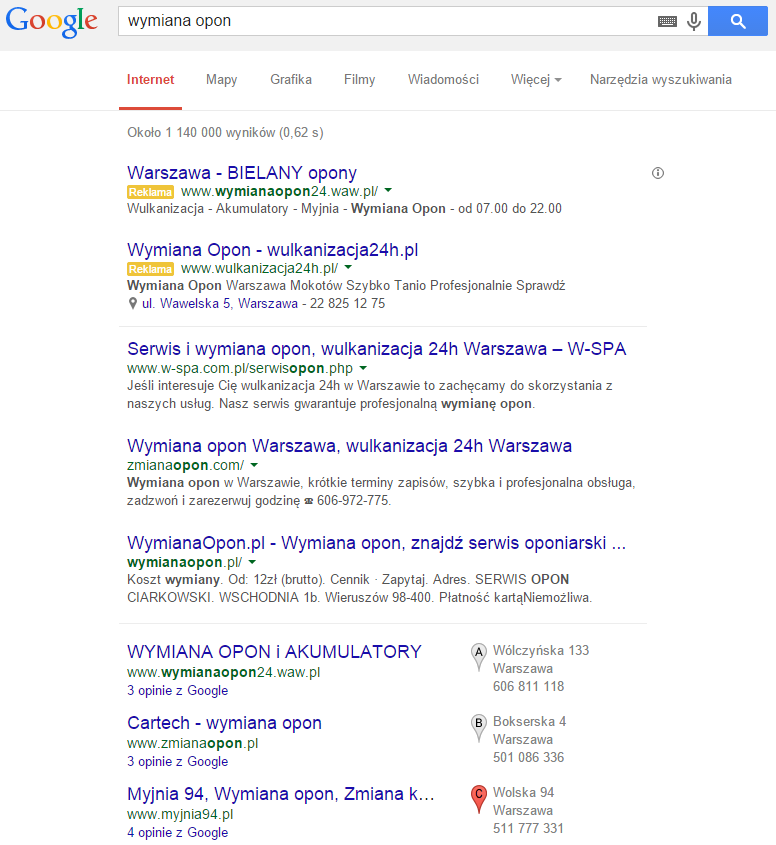This screenshot has height=845, width=776.
Task: Open 'Wymiana opon Warszawa, wulkanizacja 24h Warszawa' result
Action: (x=349, y=446)
